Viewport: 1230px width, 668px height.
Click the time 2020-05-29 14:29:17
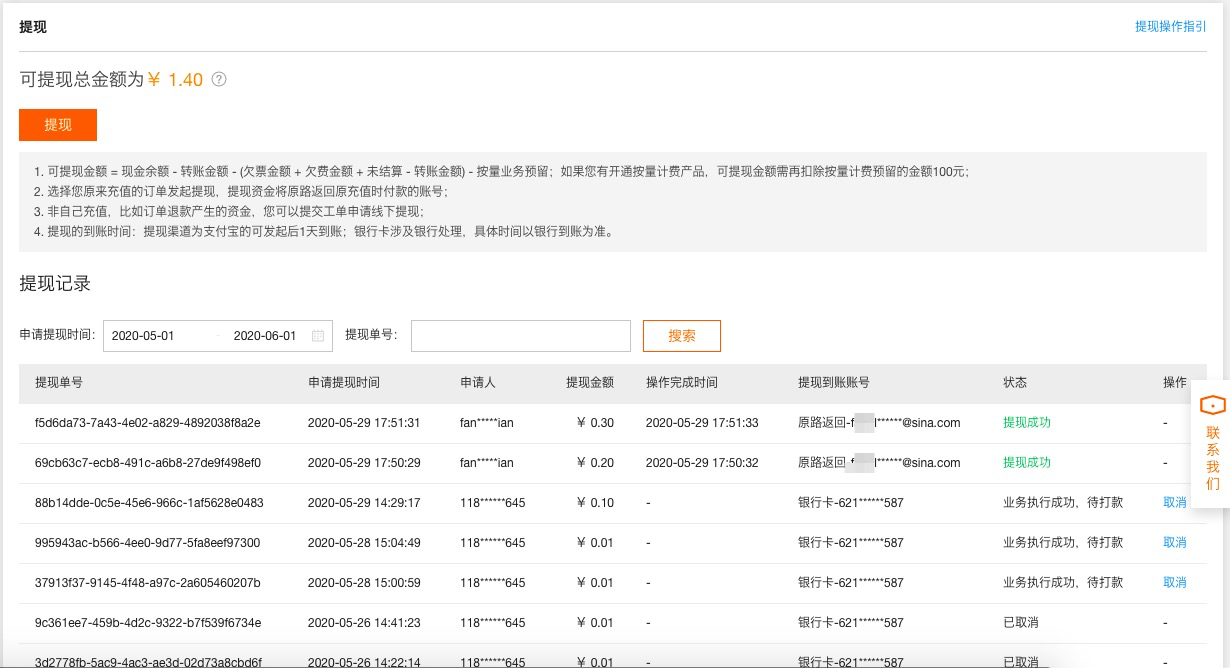[364, 503]
